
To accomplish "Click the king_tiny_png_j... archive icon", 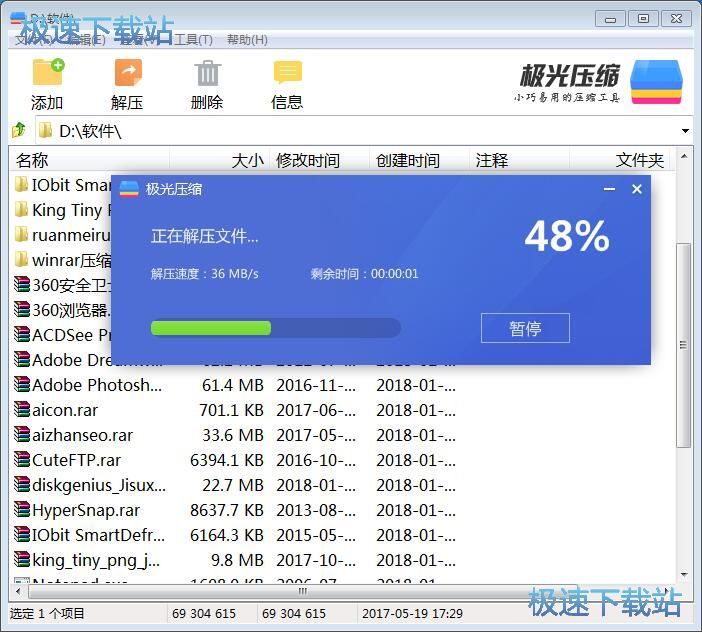I will [x=21, y=560].
